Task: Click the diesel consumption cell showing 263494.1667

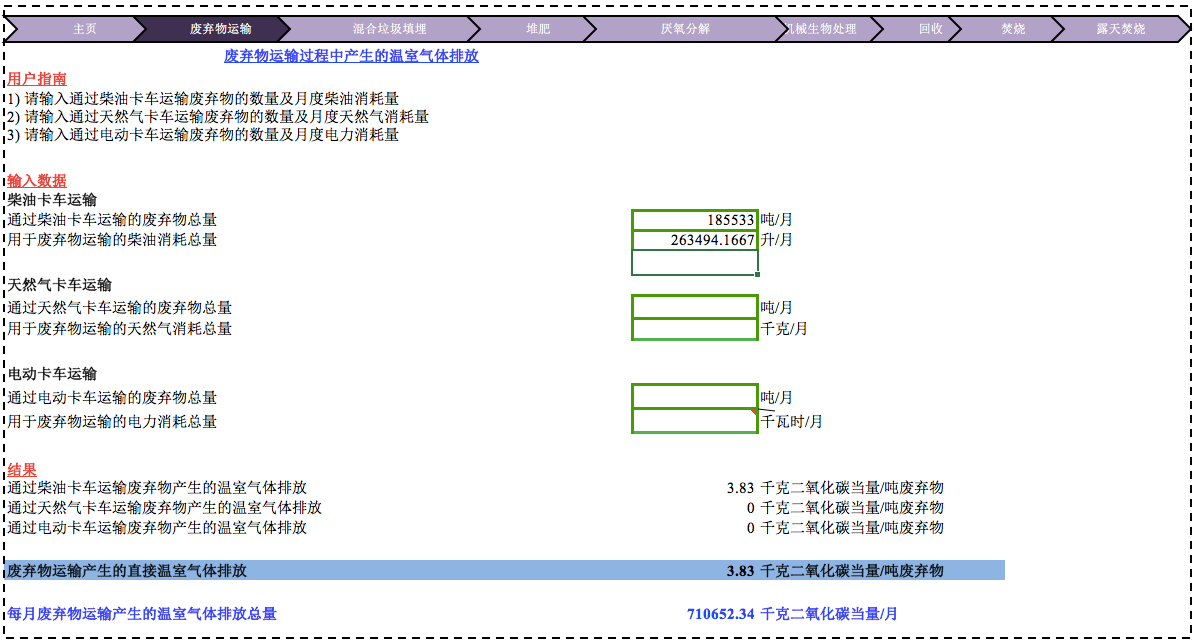Action: (694, 239)
